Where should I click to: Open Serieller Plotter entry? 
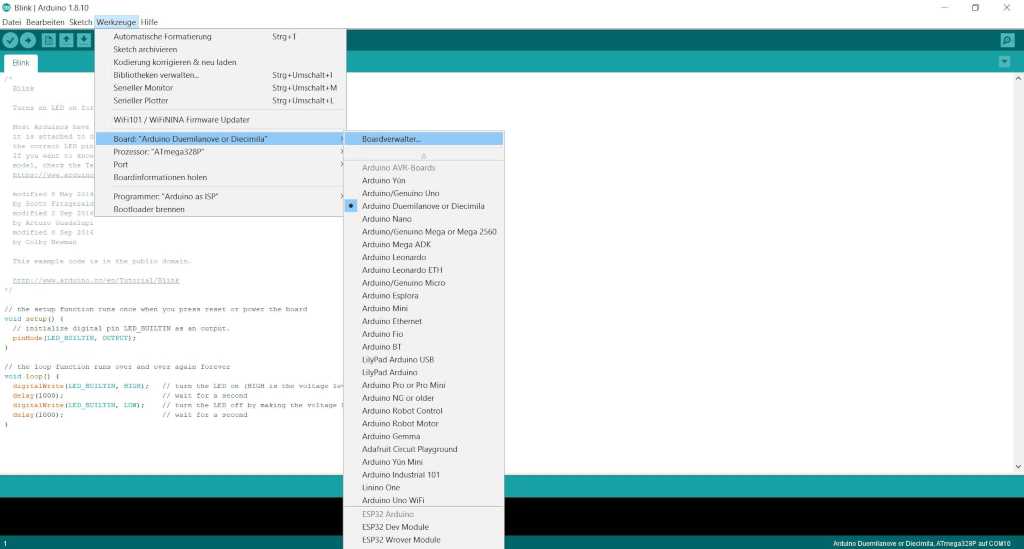[x=221, y=101]
